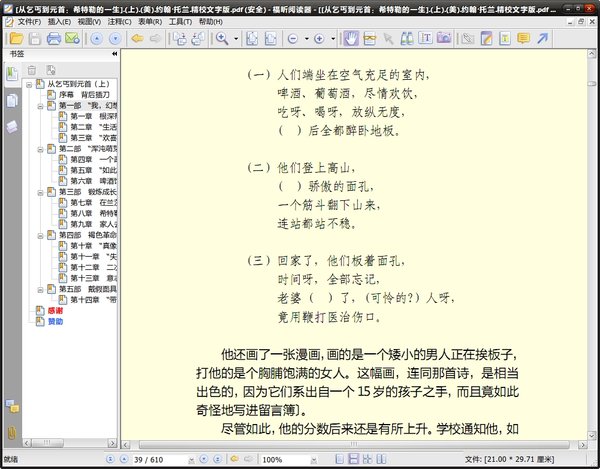Select the Snapshot camera tool
The height and width of the screenshot is (469, 600).
pos(444,39)
